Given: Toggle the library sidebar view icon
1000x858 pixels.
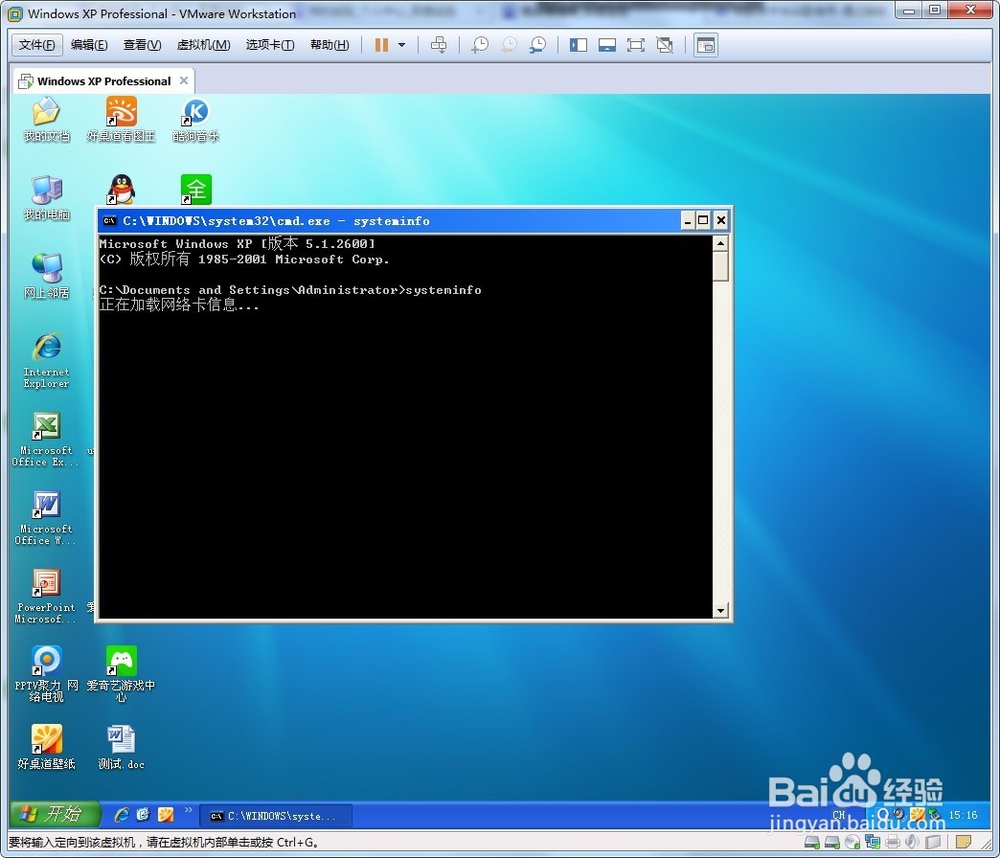Looking at the screenshot, I should [x=578, y=45].
